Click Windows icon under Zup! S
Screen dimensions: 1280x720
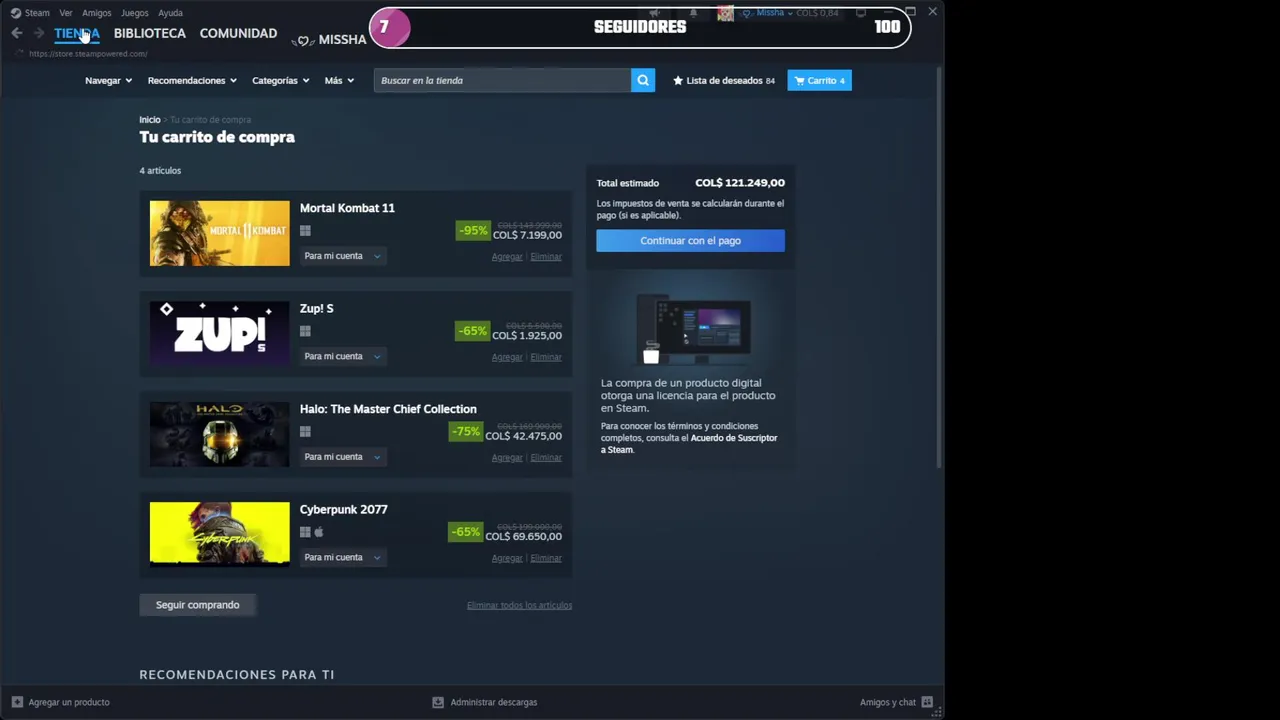(305, 331)
